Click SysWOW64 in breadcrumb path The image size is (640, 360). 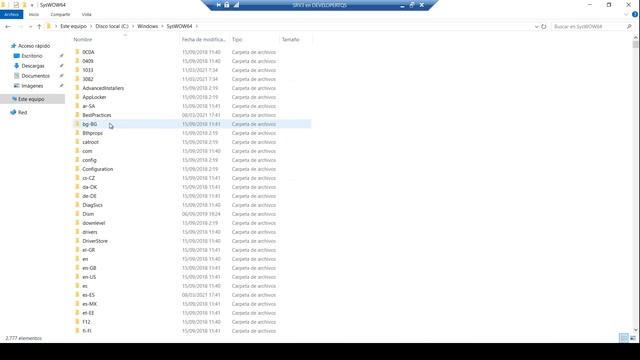click(179, 26)
